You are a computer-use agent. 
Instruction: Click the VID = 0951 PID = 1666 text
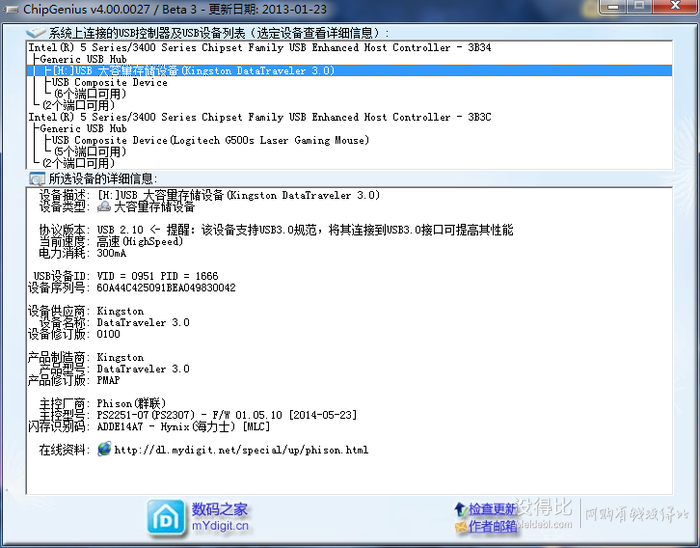(x=158, y=276)
